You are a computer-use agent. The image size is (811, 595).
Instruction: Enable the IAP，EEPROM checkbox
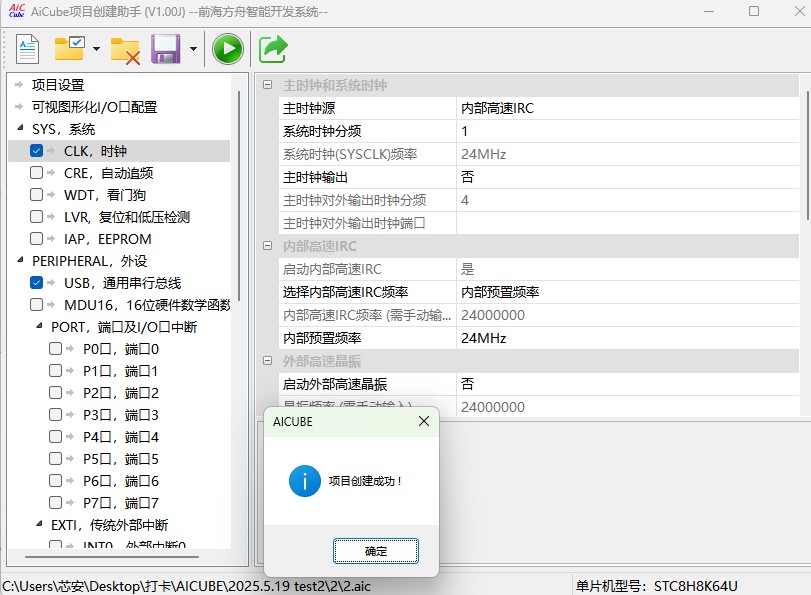point(36,239)
